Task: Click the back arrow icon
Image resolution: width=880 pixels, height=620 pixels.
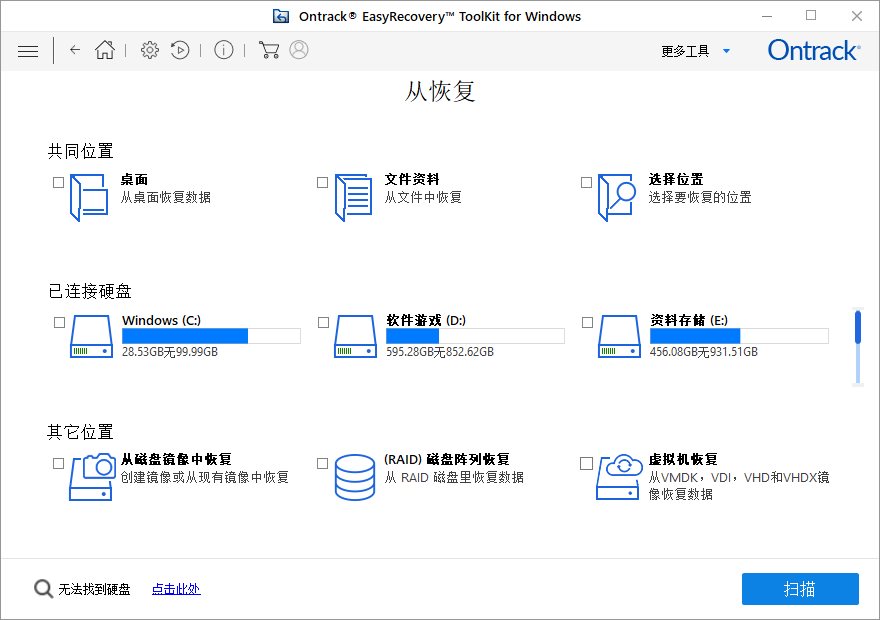Action: 75,50
